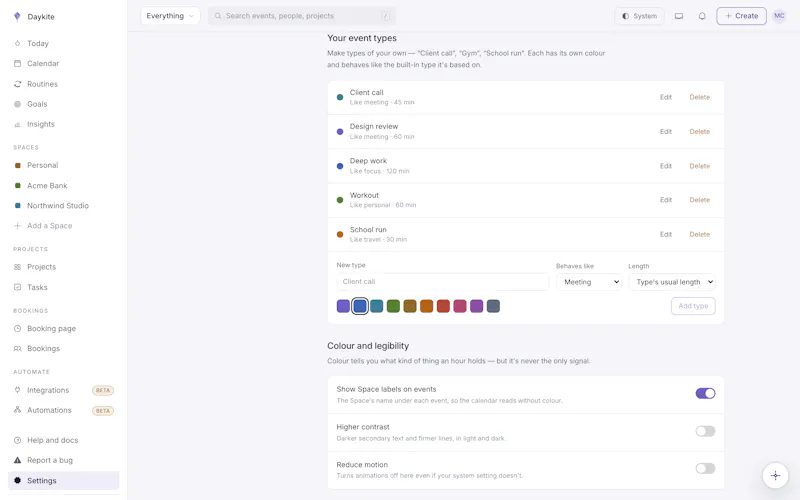Click the Bookings people icon
Viewport: 800px width, 500px height.
tap(17, 348)
